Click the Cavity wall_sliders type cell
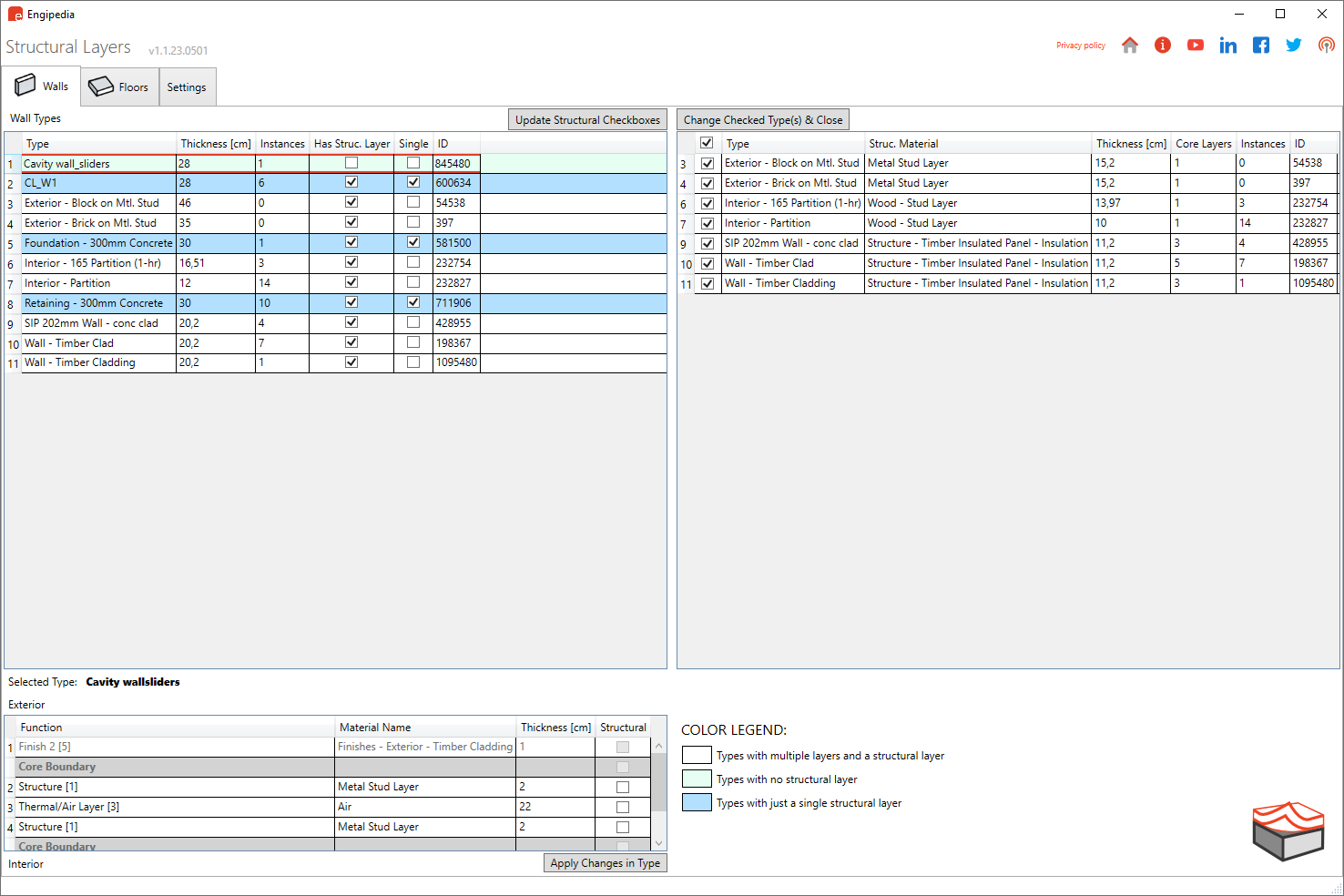Viewport: 1344px width, 896px height. coord(99,164)
